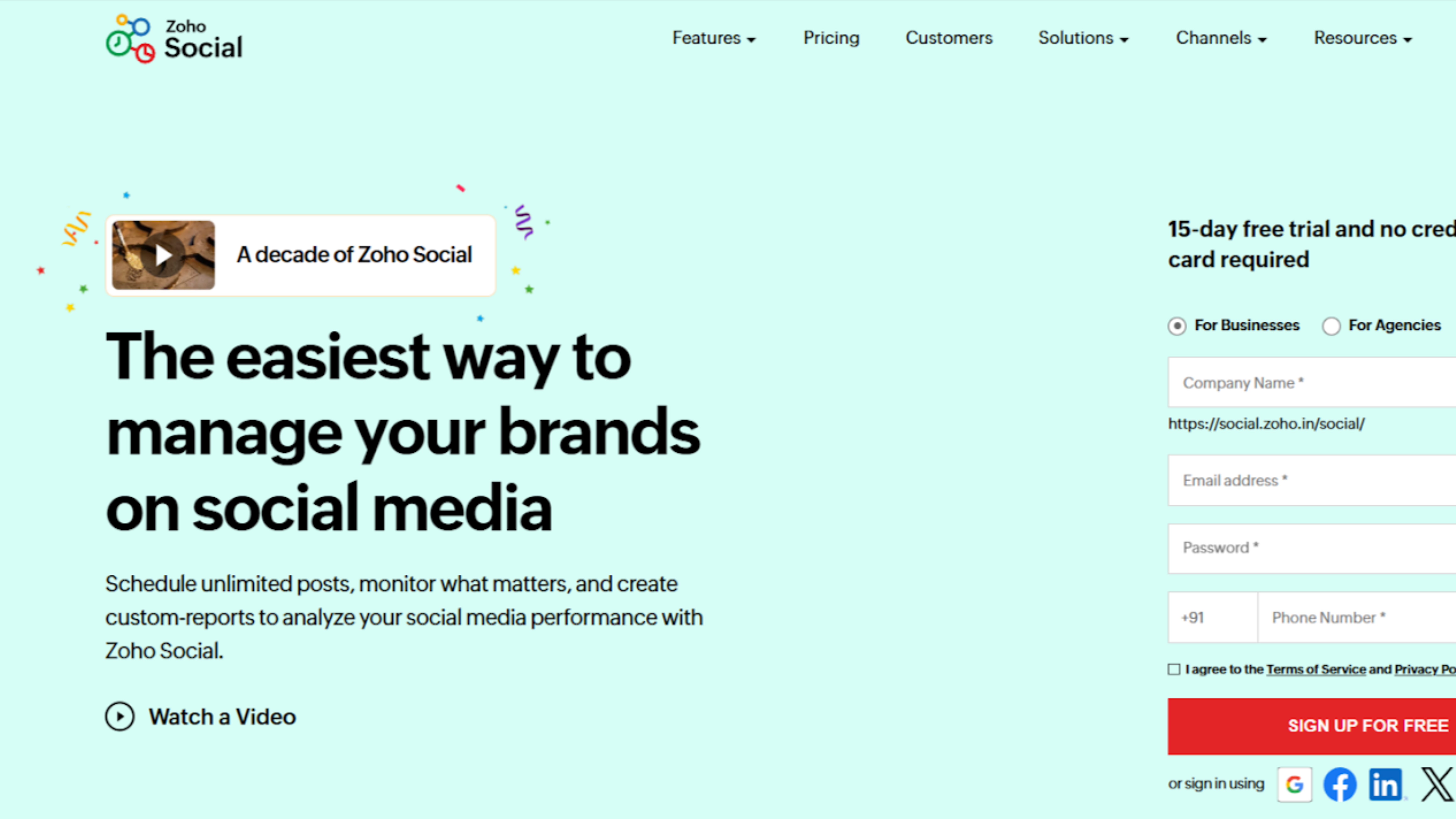Select the For Businesses radio button
The height and width of the screenshot is (819, 1456).
click(x=1177, y=326)
